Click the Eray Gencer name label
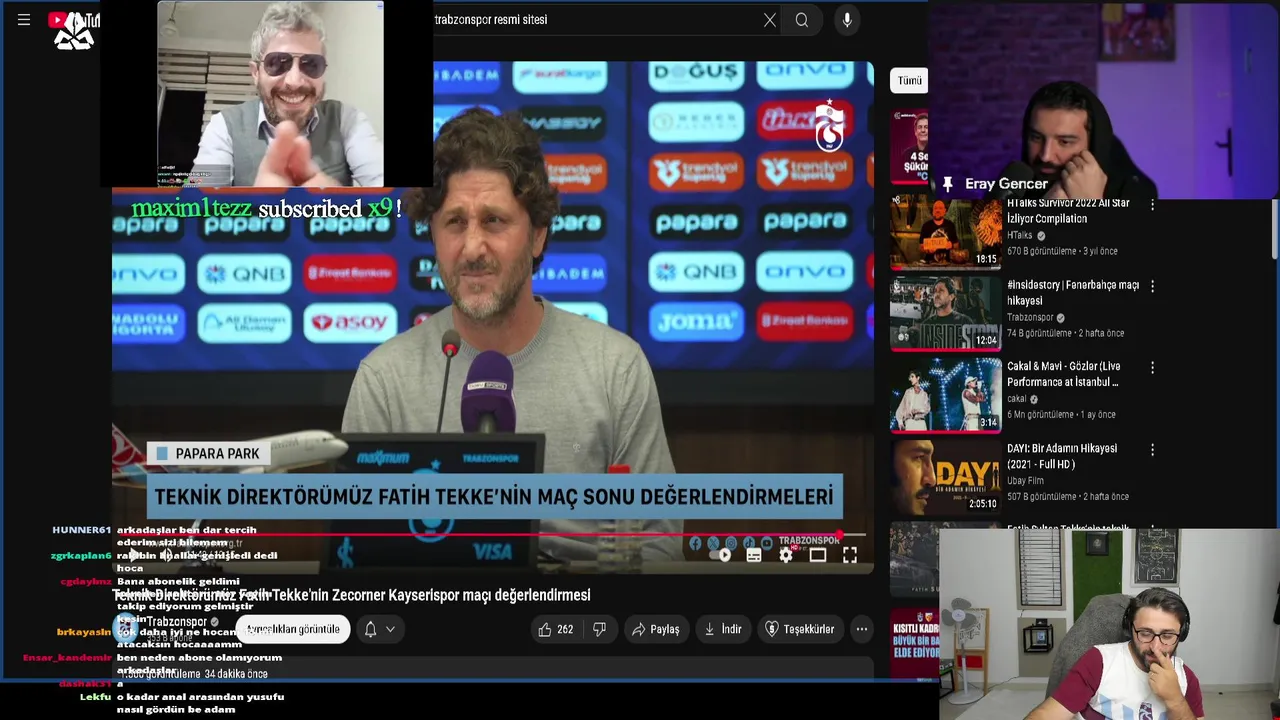The image size is (1280, 720). coord(1006,184)
